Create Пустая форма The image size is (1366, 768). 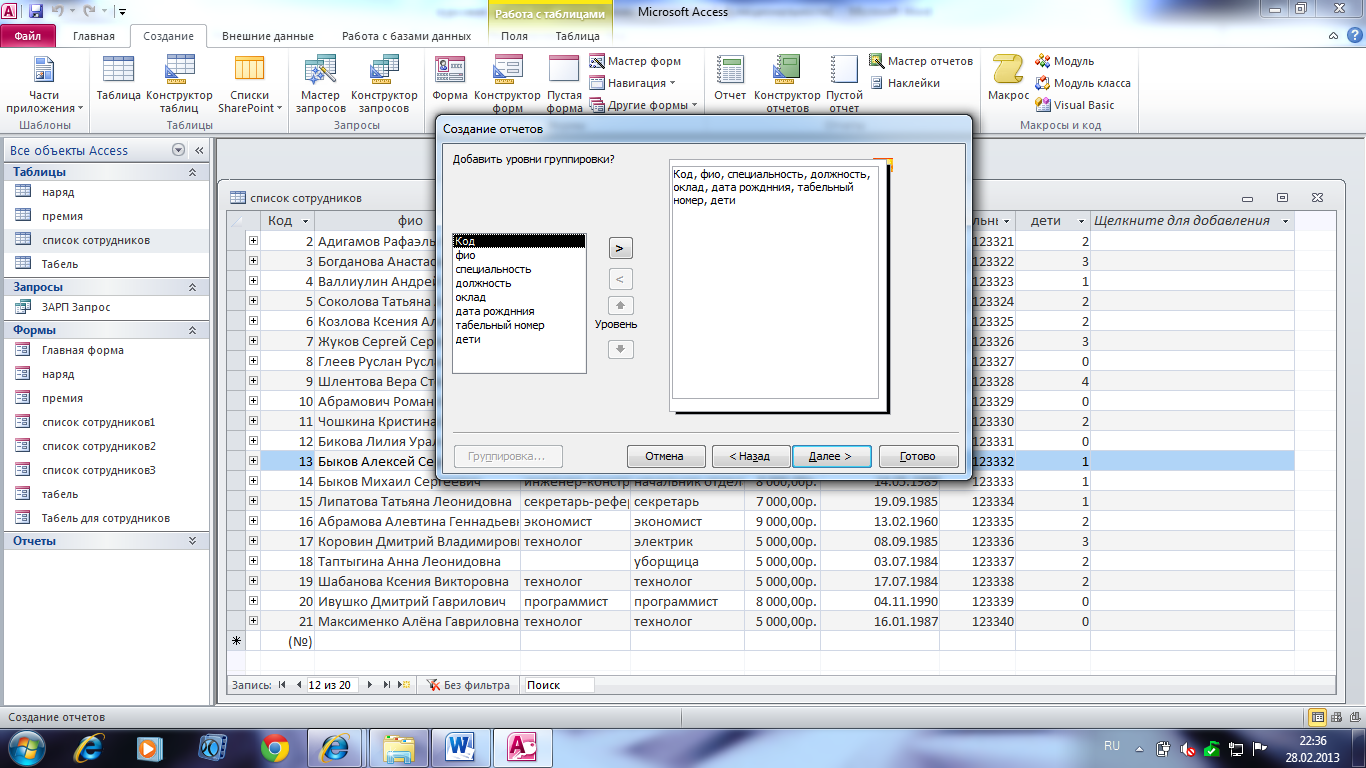click(x=565, y=85)
